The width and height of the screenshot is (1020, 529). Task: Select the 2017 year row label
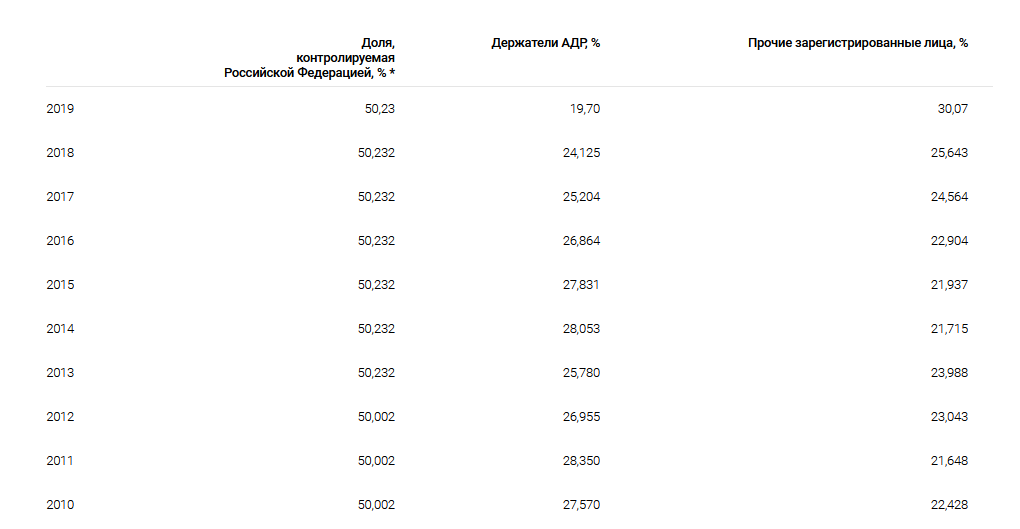point(60,197)
